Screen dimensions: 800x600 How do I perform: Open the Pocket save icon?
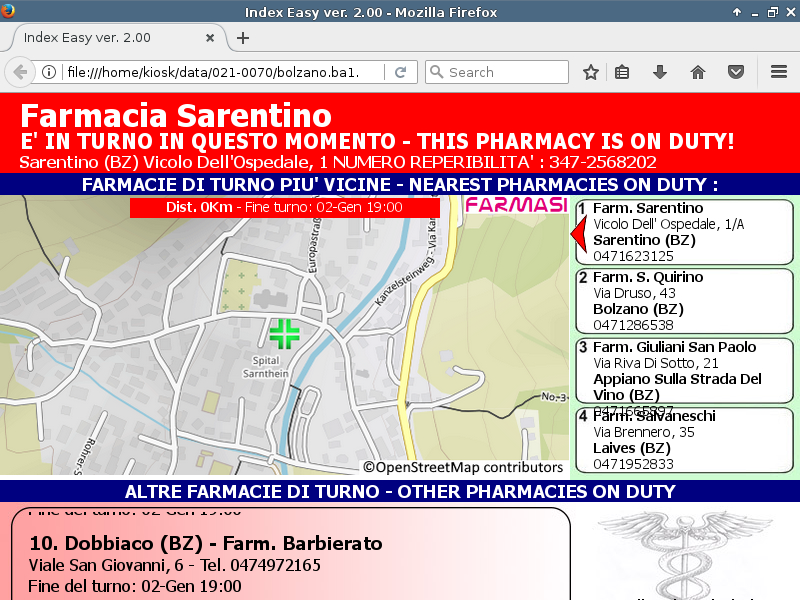[x=735, y=72]
